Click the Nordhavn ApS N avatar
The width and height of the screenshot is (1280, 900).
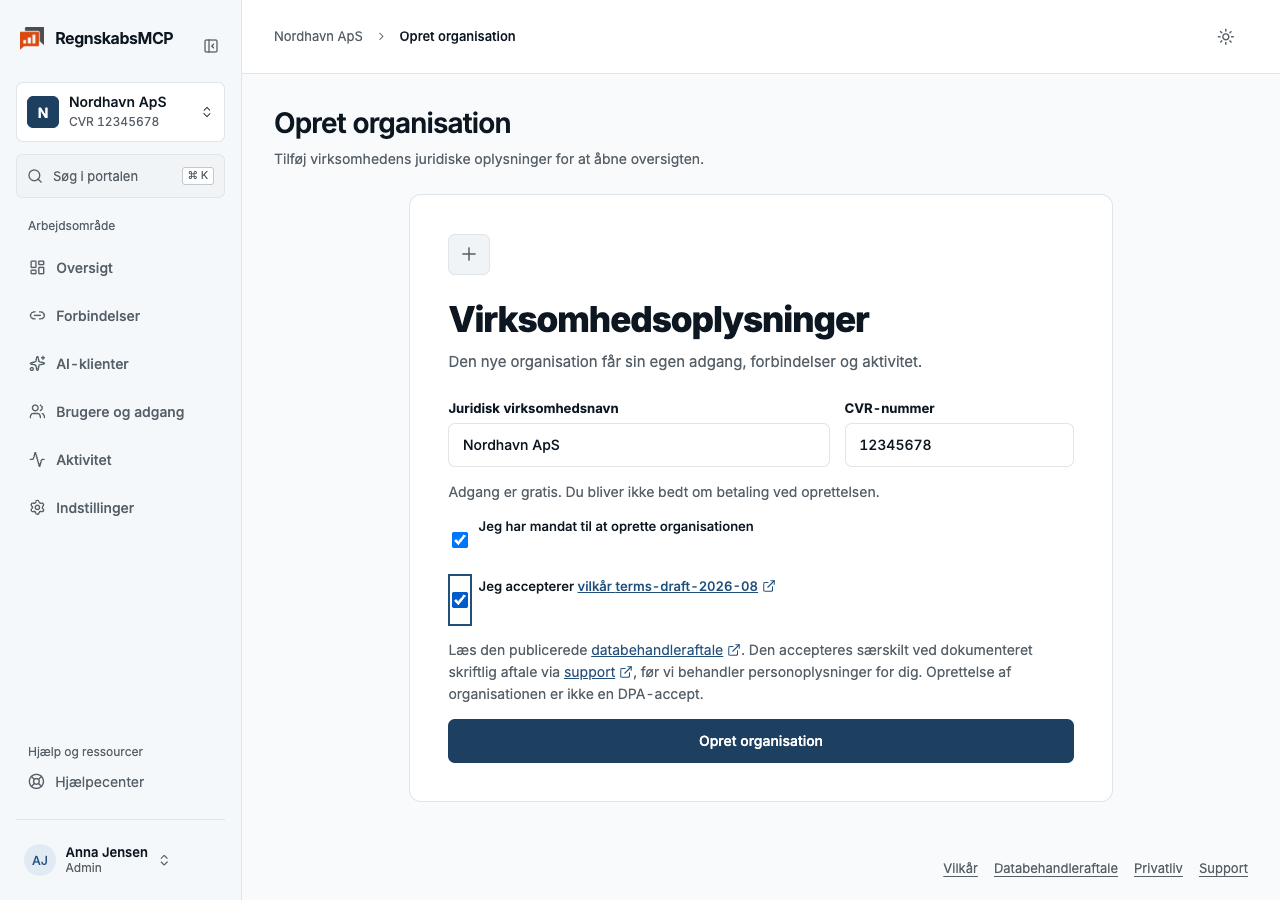pos(43,112)
